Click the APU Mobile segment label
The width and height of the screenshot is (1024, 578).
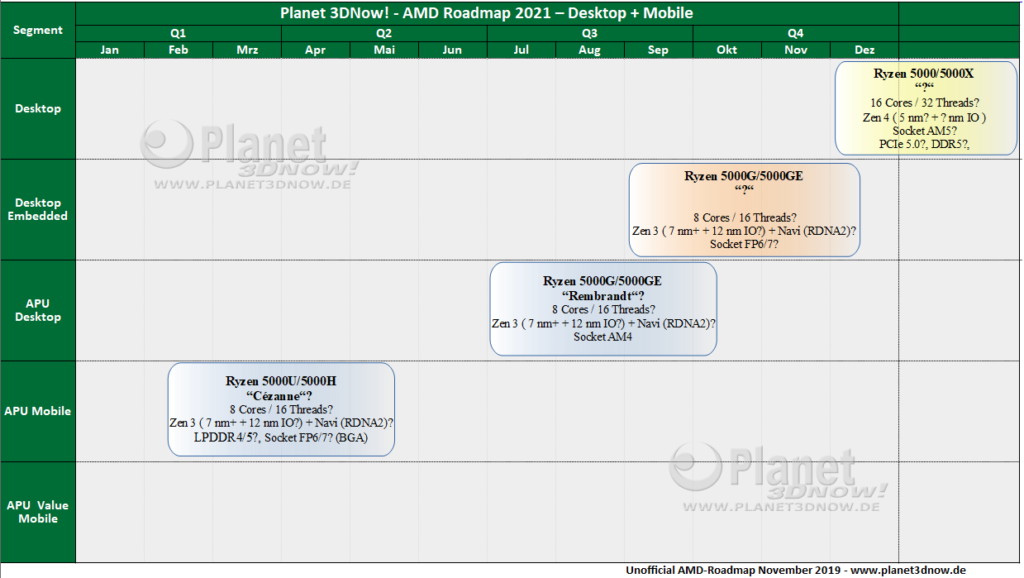pos(38,411)
